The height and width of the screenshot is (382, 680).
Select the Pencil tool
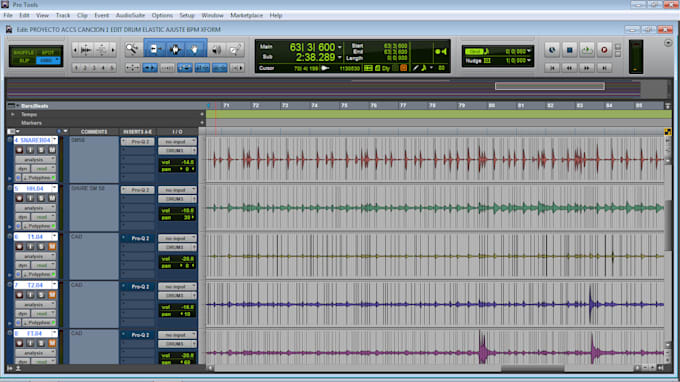pyautogui.click(x=235, y=49)
